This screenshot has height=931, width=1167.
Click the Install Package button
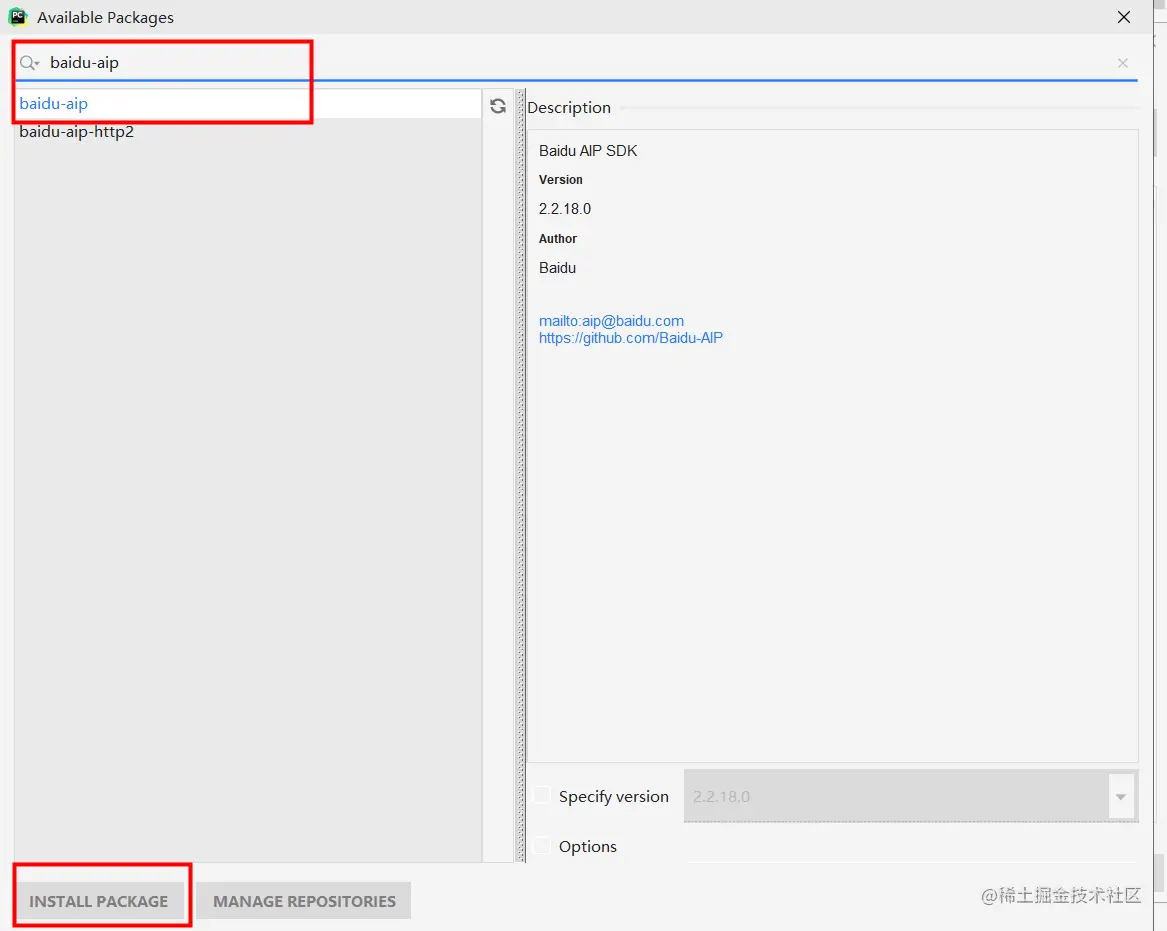(x=99, y=901)
